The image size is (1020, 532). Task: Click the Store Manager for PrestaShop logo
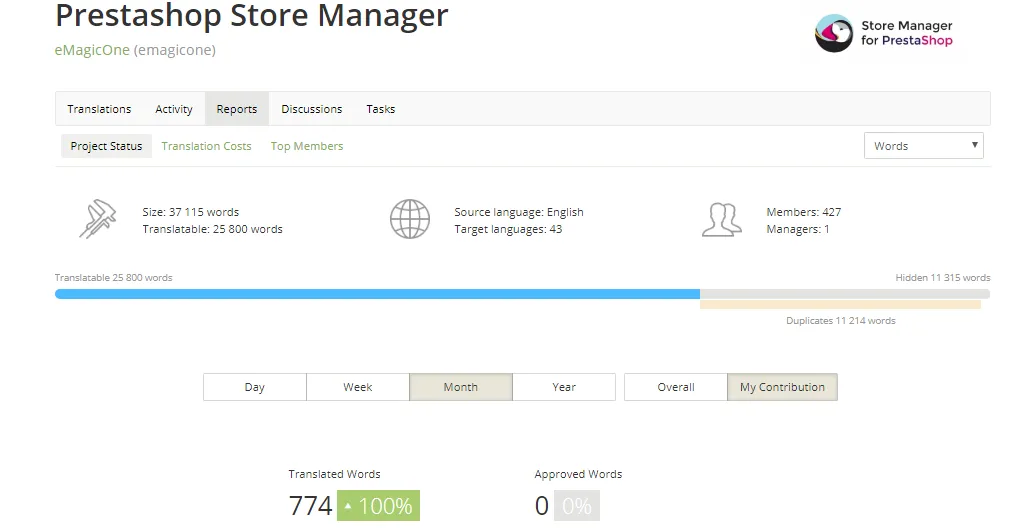[883, 33]
